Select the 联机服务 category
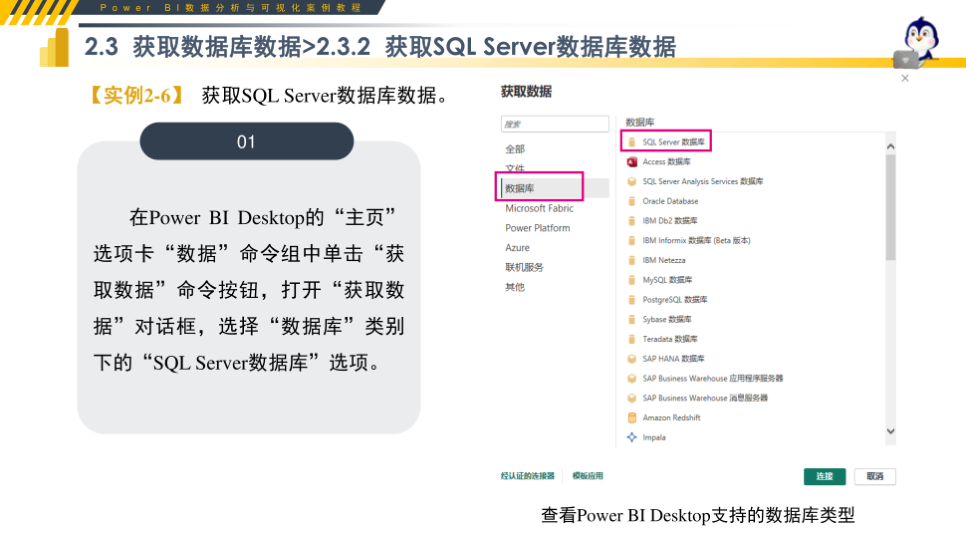The height and width of the screenshot is (544, 966). point(524,267)
